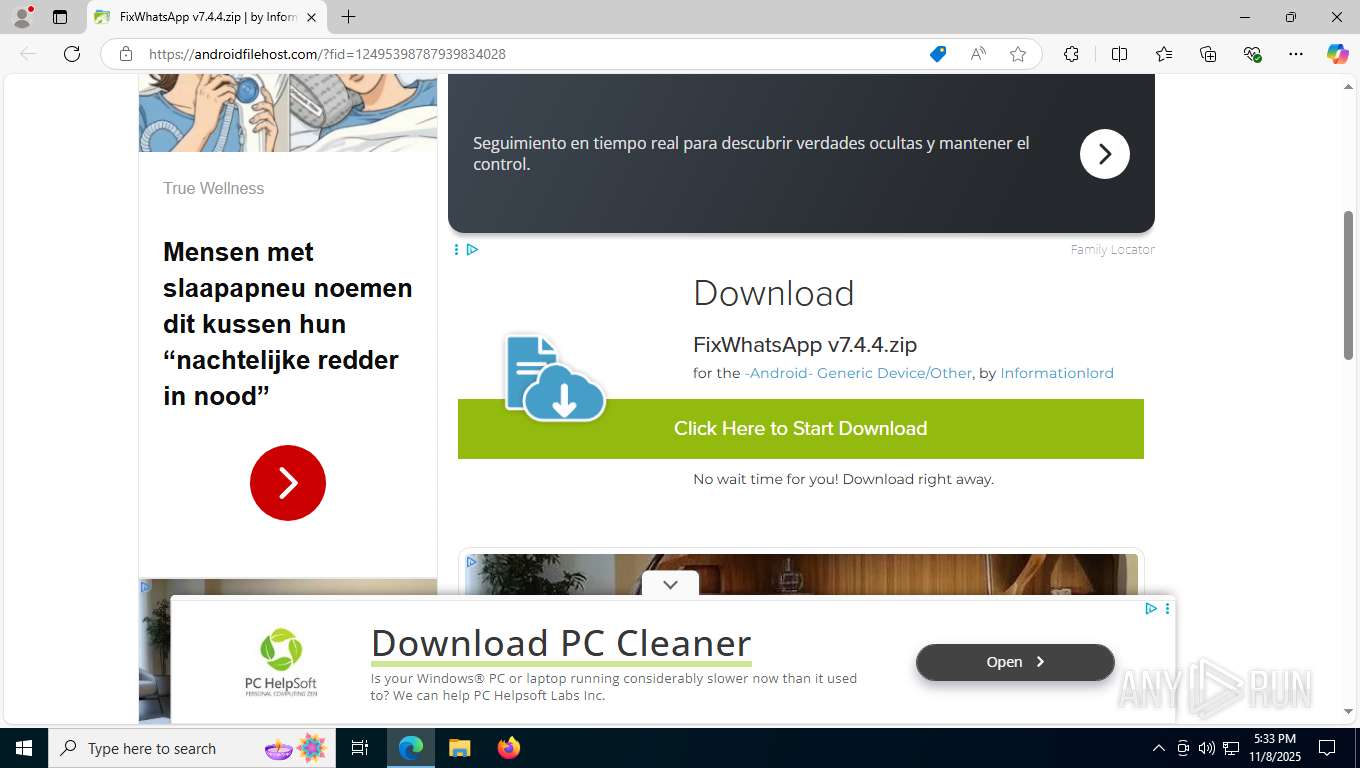
Task: Open a new browser tab
Action: pyautogui.click(x=348, y=17)
